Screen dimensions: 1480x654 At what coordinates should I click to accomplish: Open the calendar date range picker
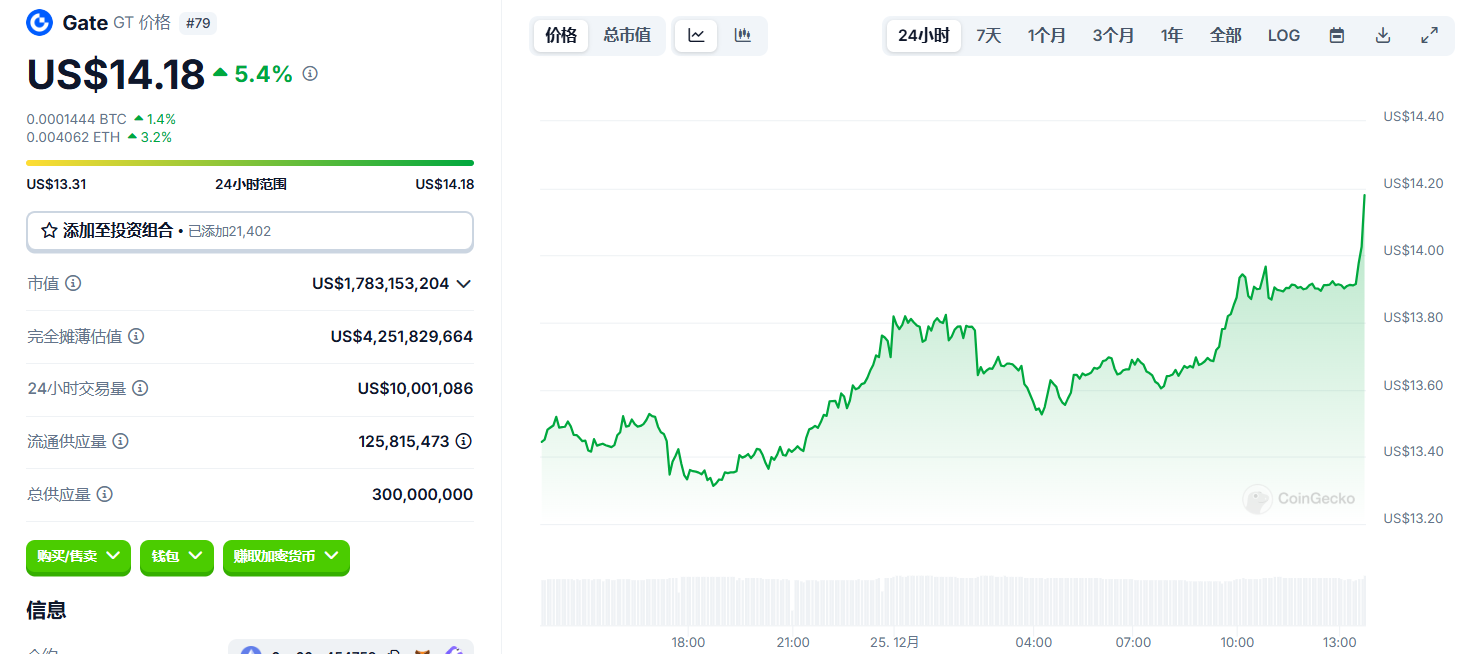click(x=1336, y=35)
